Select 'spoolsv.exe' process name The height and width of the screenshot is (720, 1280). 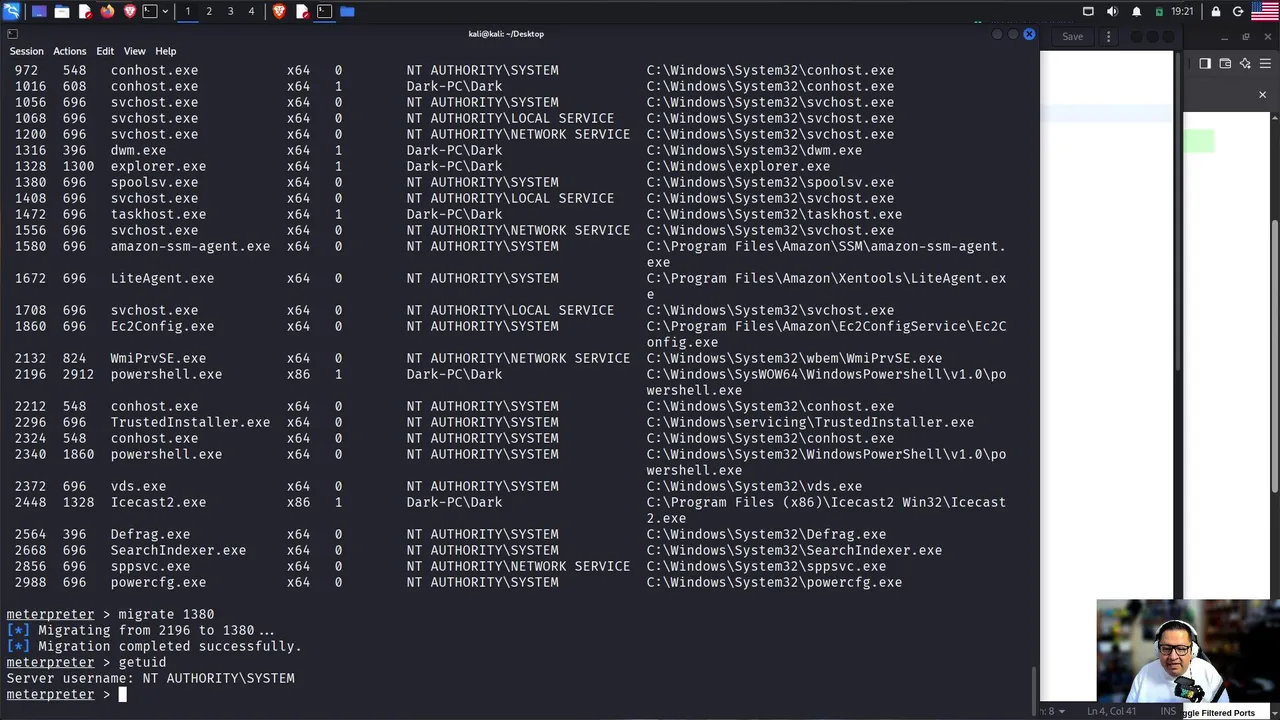point(154,182)
